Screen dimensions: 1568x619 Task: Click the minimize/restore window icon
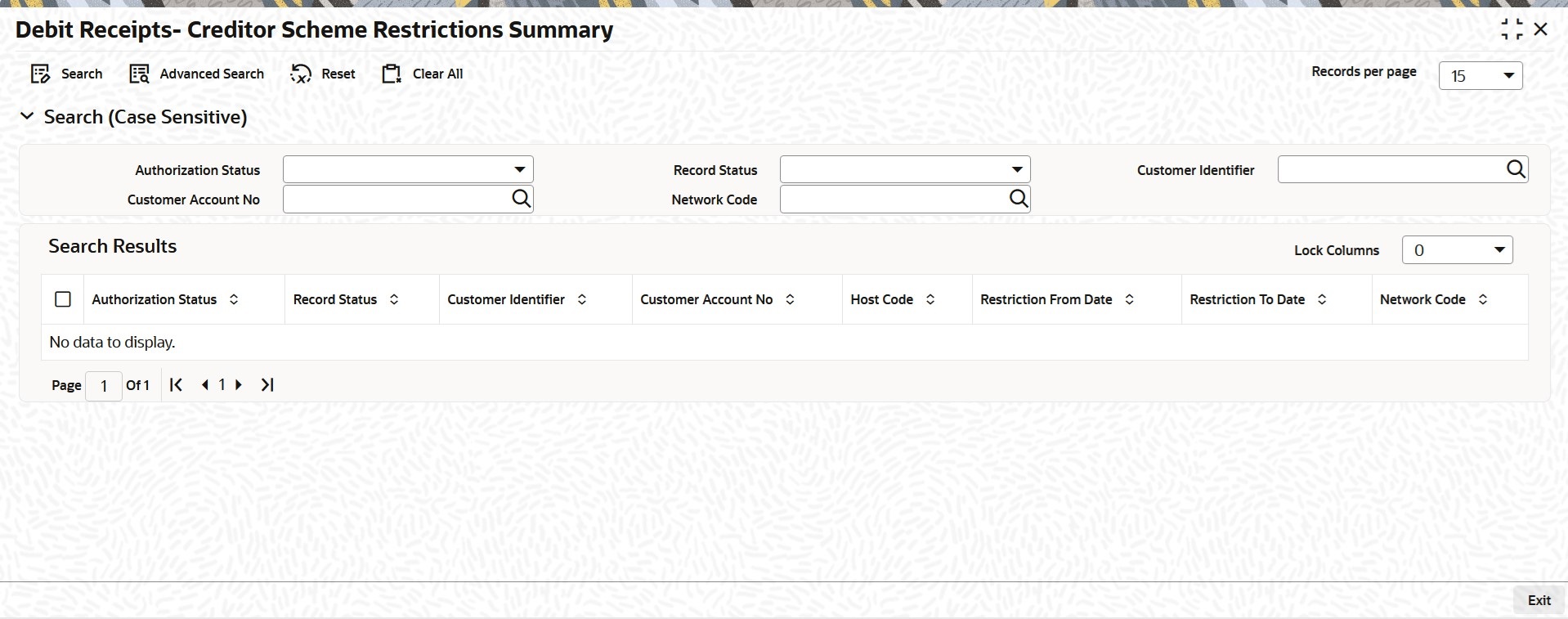1512,29
